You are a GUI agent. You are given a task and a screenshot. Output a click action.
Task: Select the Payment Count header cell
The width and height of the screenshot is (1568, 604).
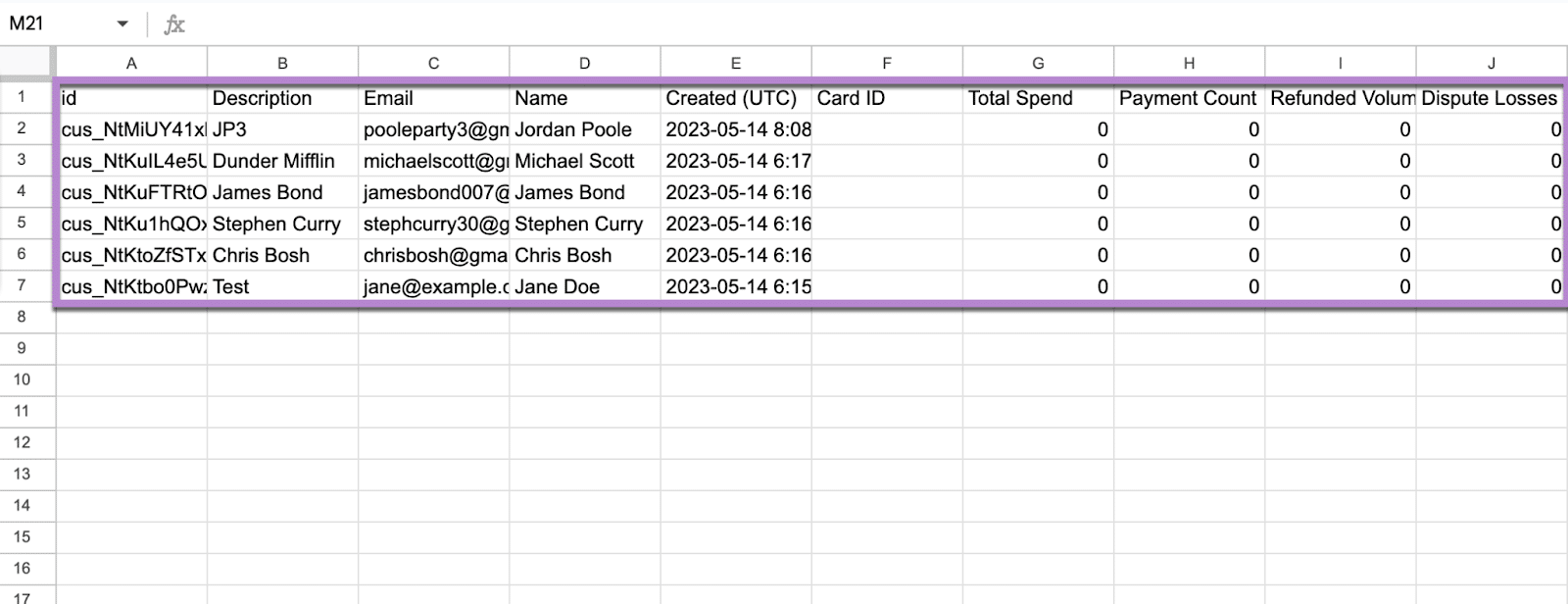point(1189,98)
